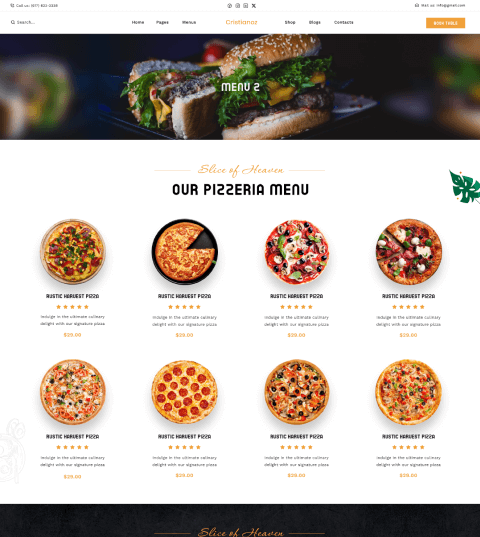Open the Contacts menu item
Image resolution: width=480 pixels, height=537 pixels.
coord(344,22)
